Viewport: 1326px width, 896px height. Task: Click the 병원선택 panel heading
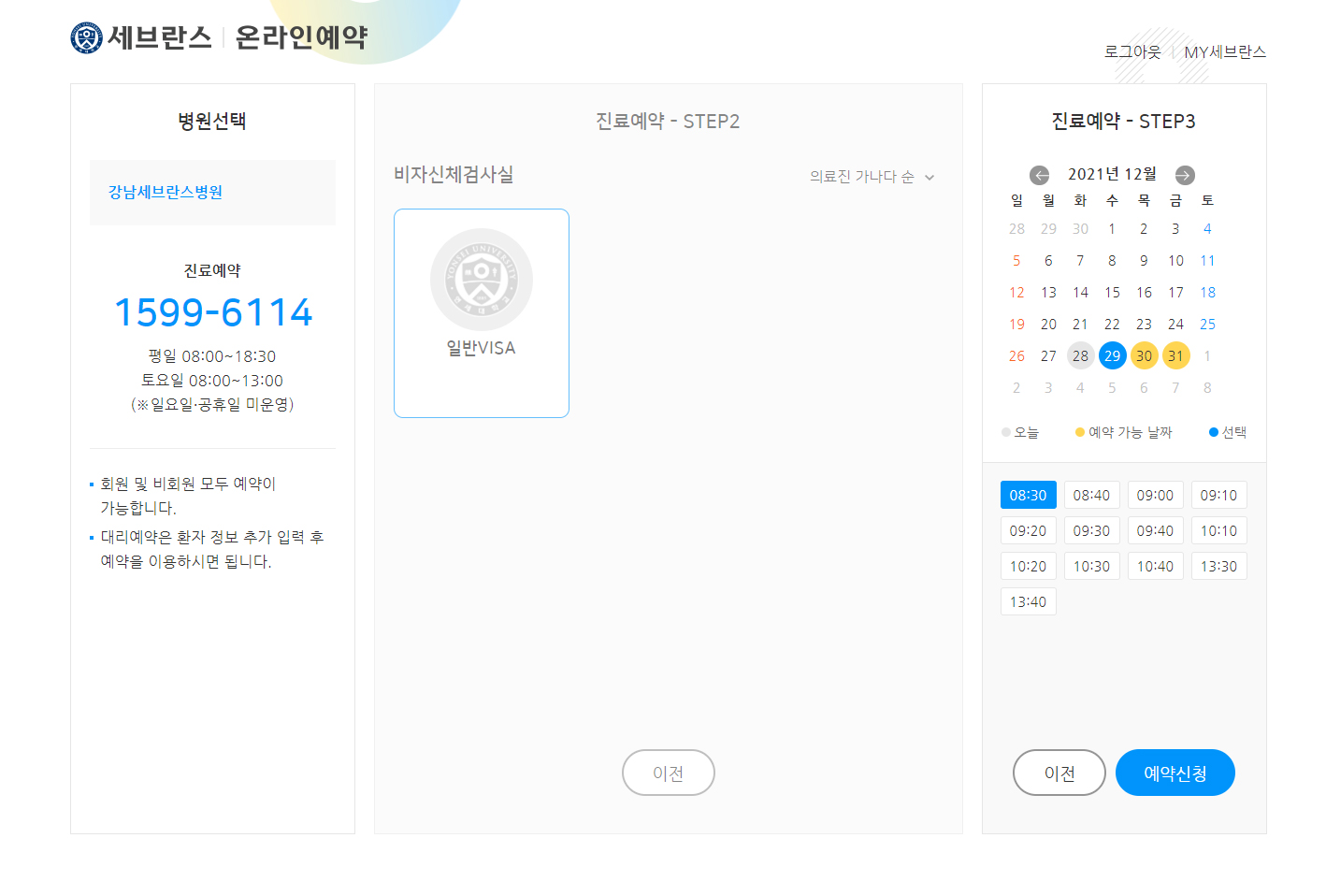(212, 121)
